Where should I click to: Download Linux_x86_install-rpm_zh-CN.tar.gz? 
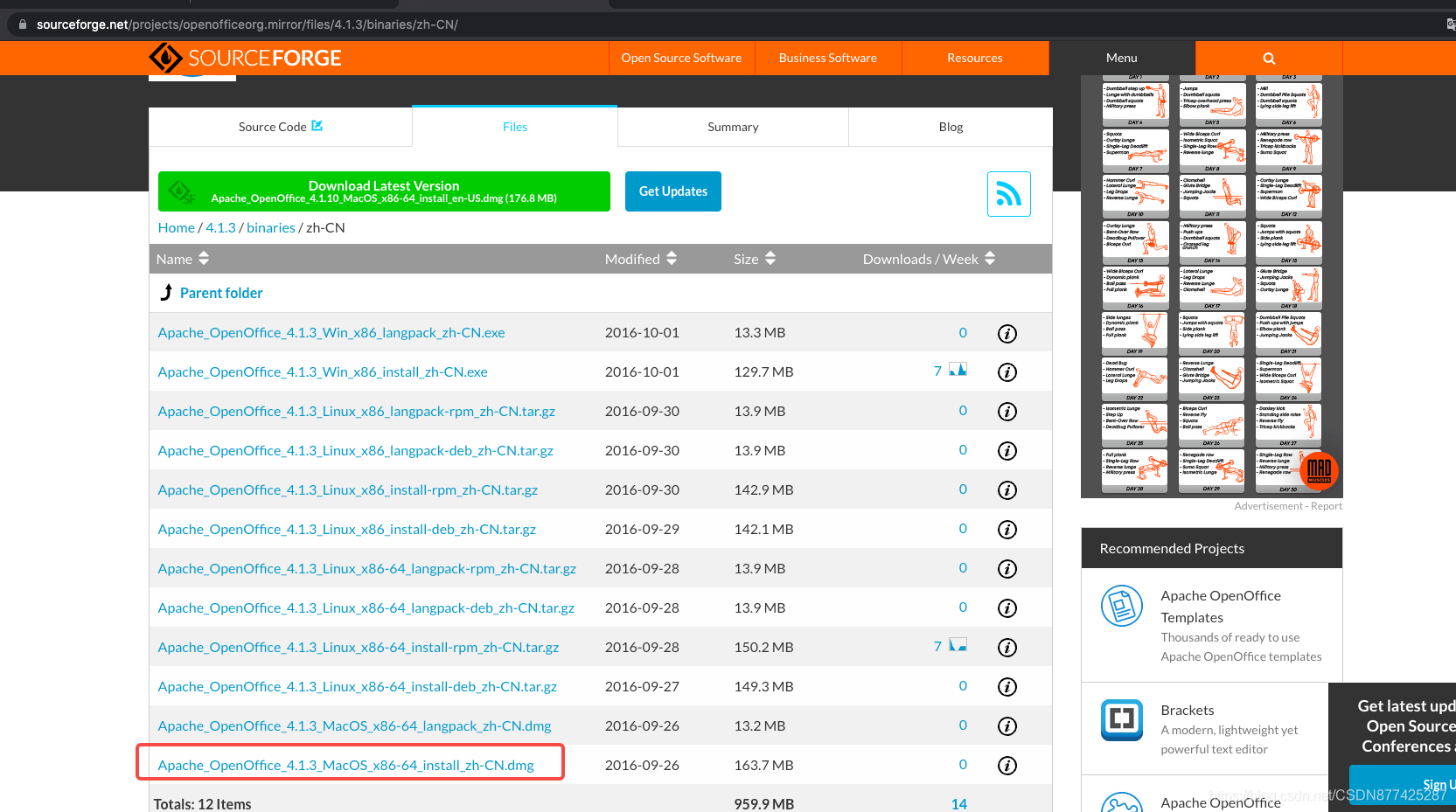(x=348, y=489)
